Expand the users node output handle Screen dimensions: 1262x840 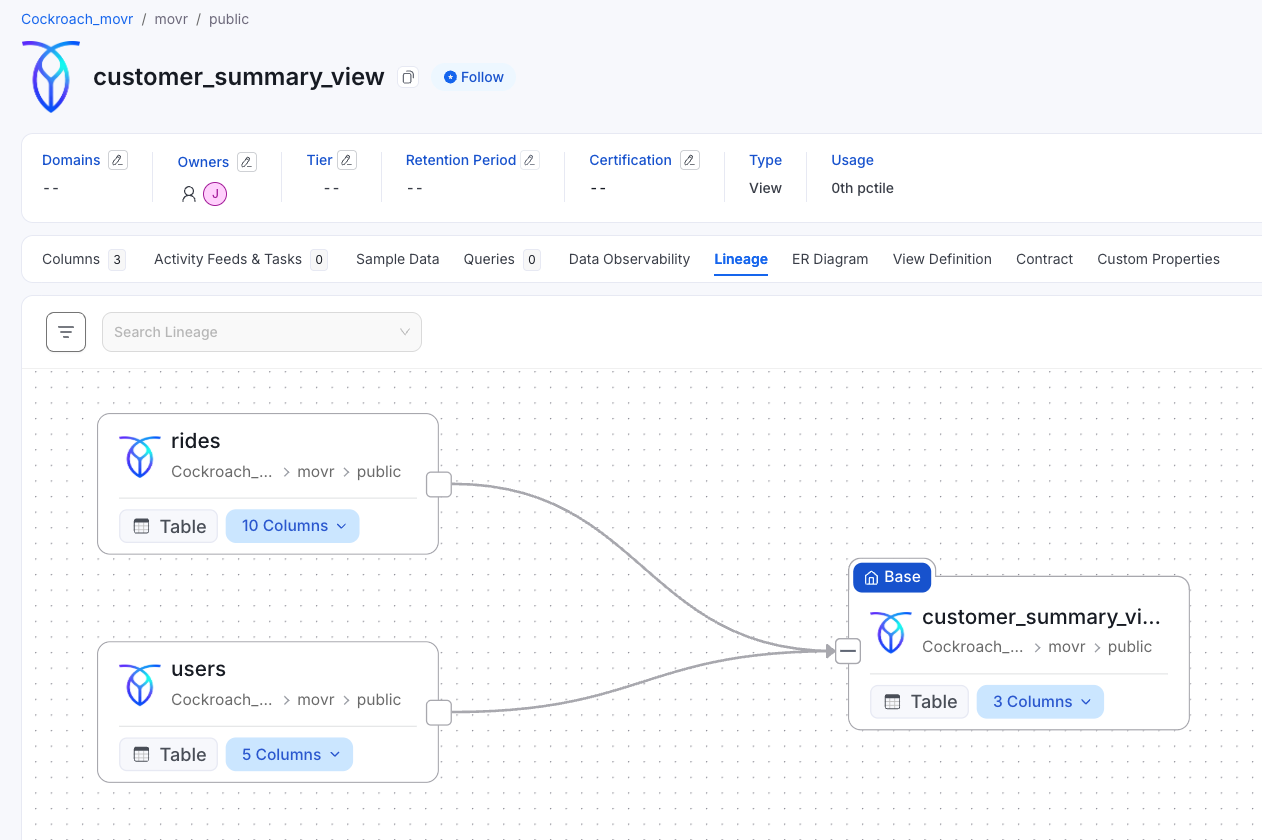439,712
